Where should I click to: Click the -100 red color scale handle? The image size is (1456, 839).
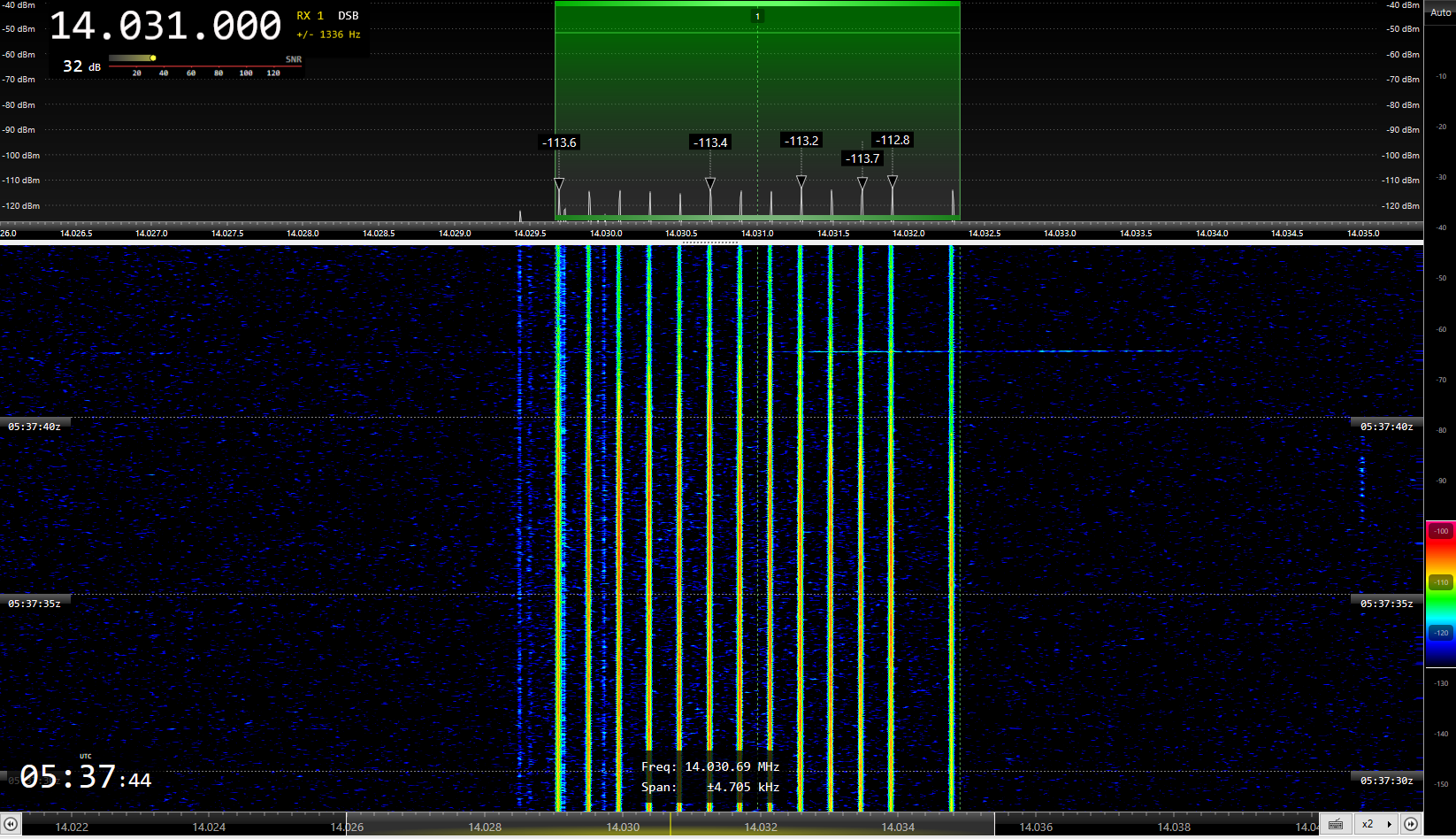coord(1441,531)
